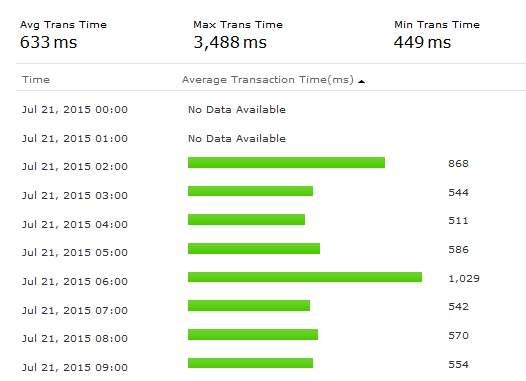The height and width of the screenshot is (381, 526).
Task: Click the 511 value label
Action: click(x=458, y=221)
